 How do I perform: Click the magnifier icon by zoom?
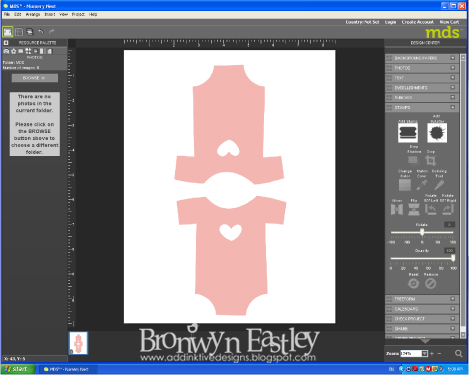(458, 353)
